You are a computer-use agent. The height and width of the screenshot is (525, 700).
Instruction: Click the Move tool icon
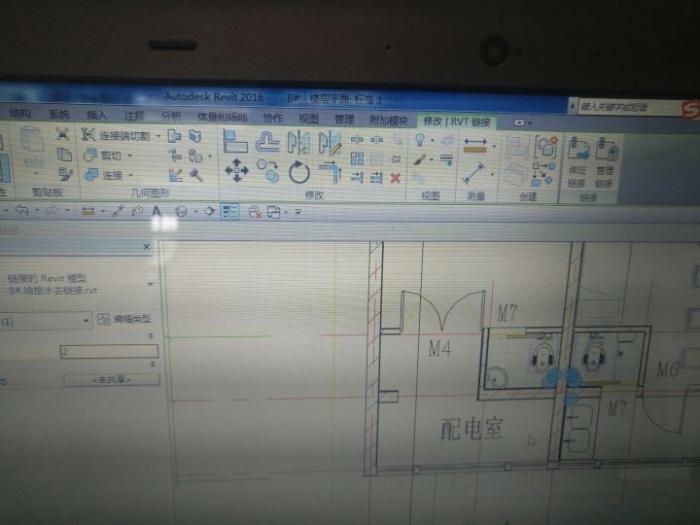(237, 171)
